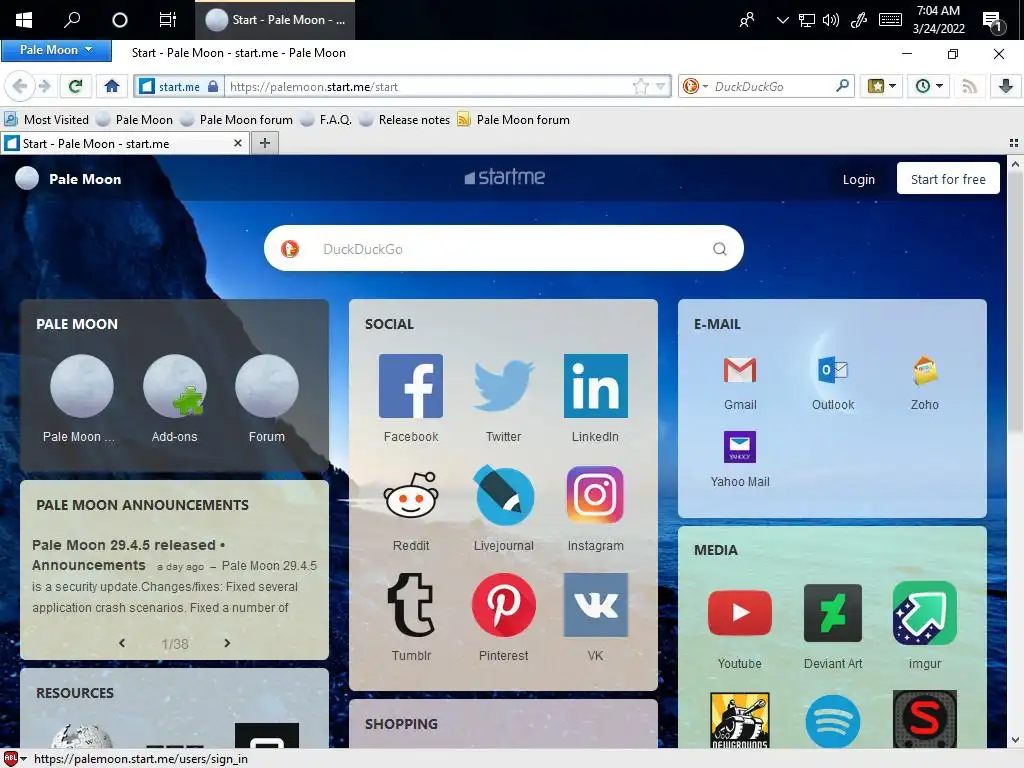Click the site identity start.me padlock

180,86
